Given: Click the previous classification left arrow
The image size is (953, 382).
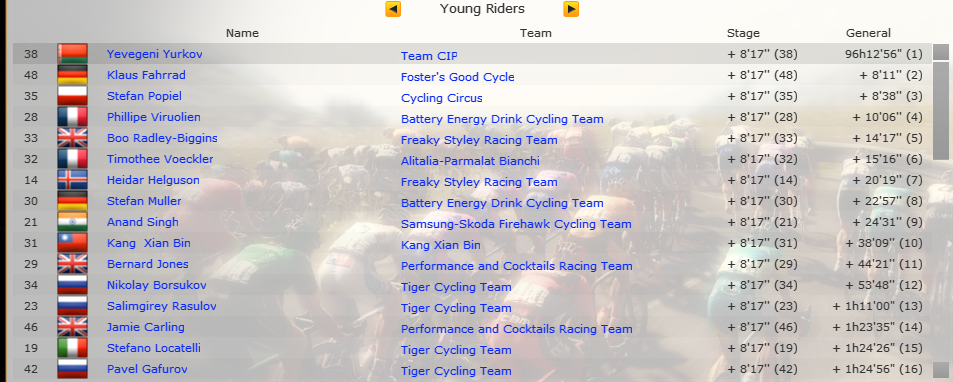Looking at the screenshot, I should pyautogui.click(x=393, y=9).
